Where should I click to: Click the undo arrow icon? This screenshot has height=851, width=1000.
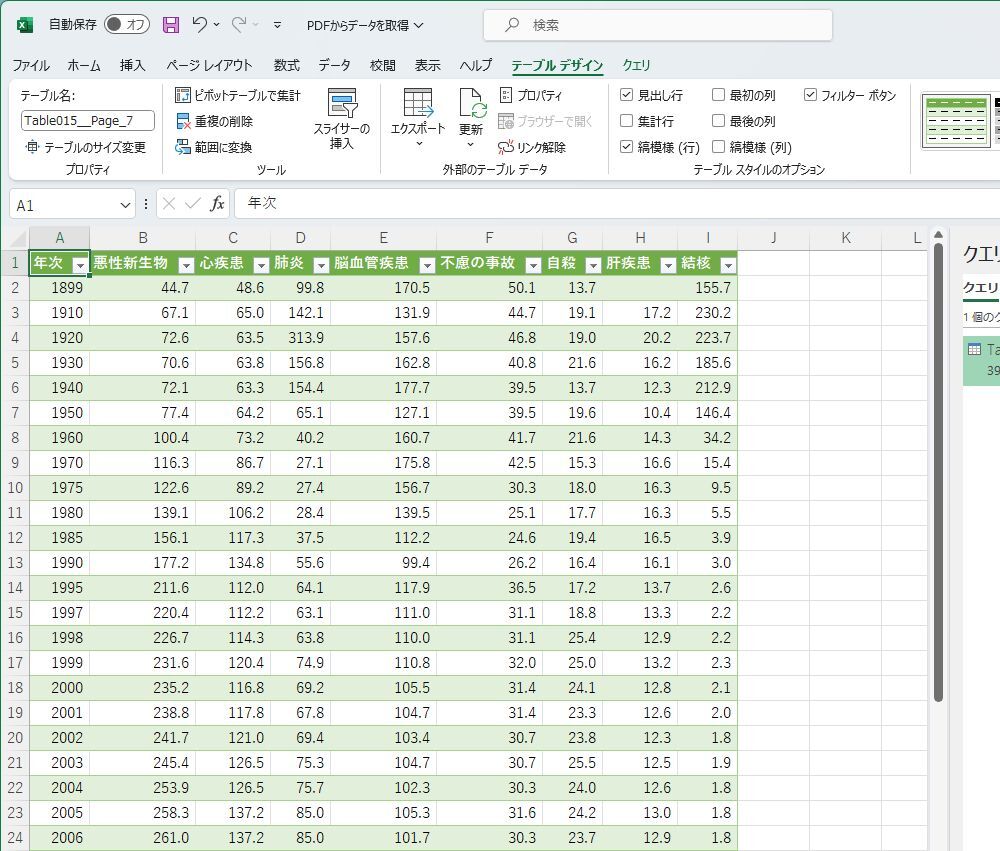(x=200, y=25)
